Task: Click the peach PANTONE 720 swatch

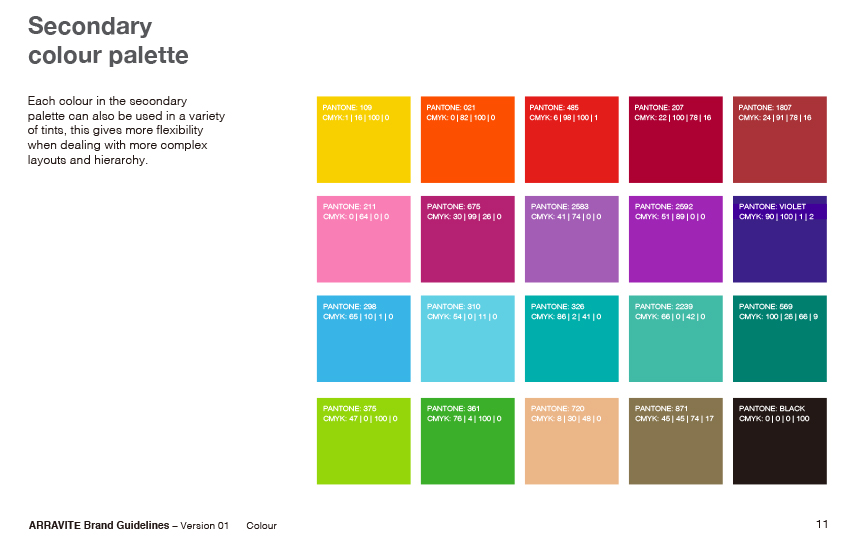Action: (x=571, y=441)
